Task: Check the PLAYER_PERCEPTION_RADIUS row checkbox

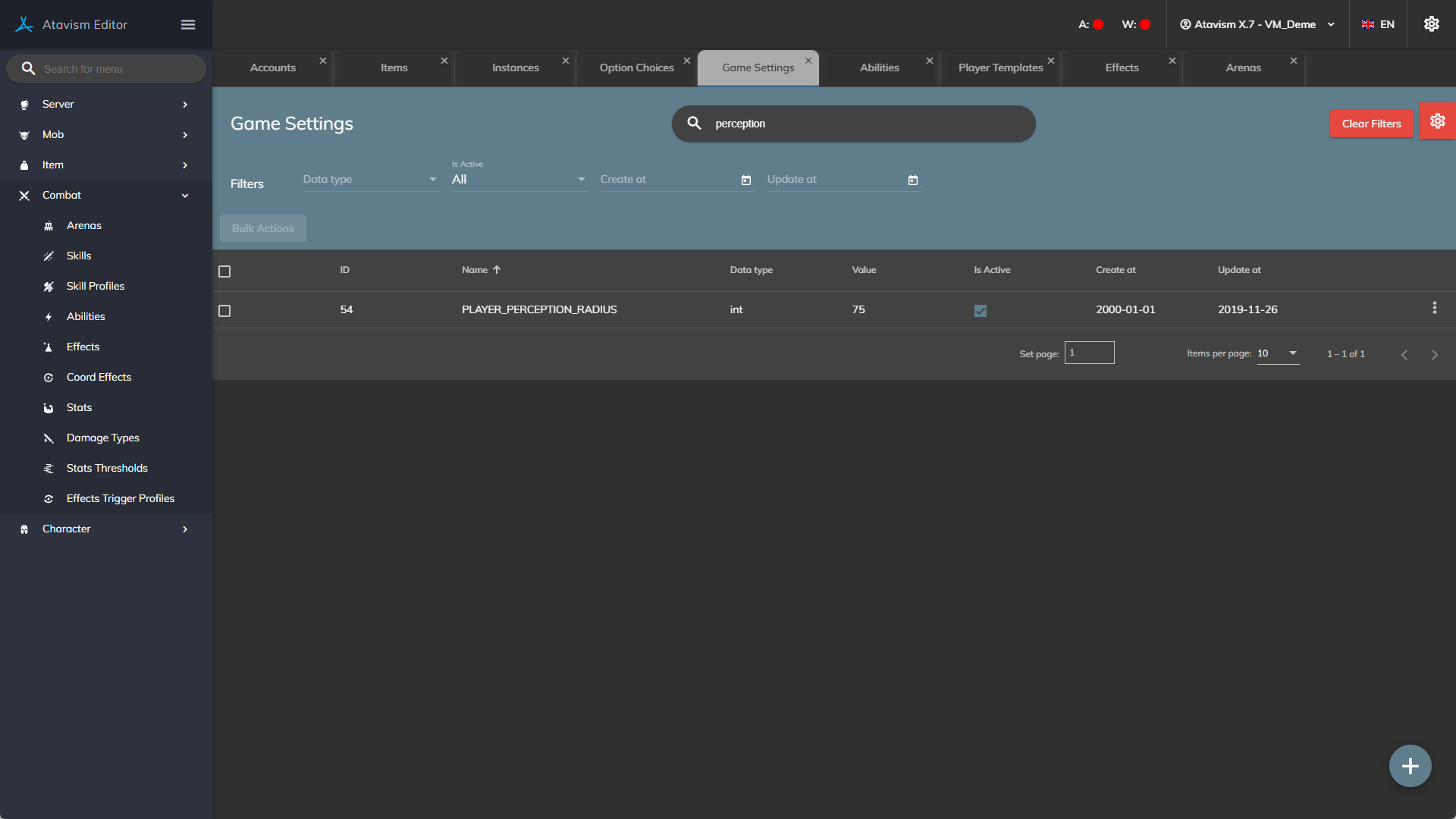Action: click(224, 311)
